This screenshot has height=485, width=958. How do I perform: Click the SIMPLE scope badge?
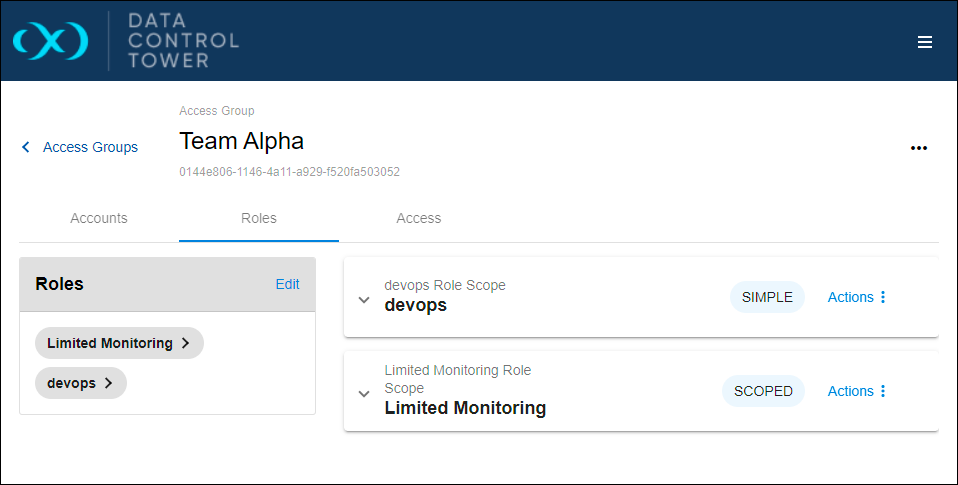[767, 297]
